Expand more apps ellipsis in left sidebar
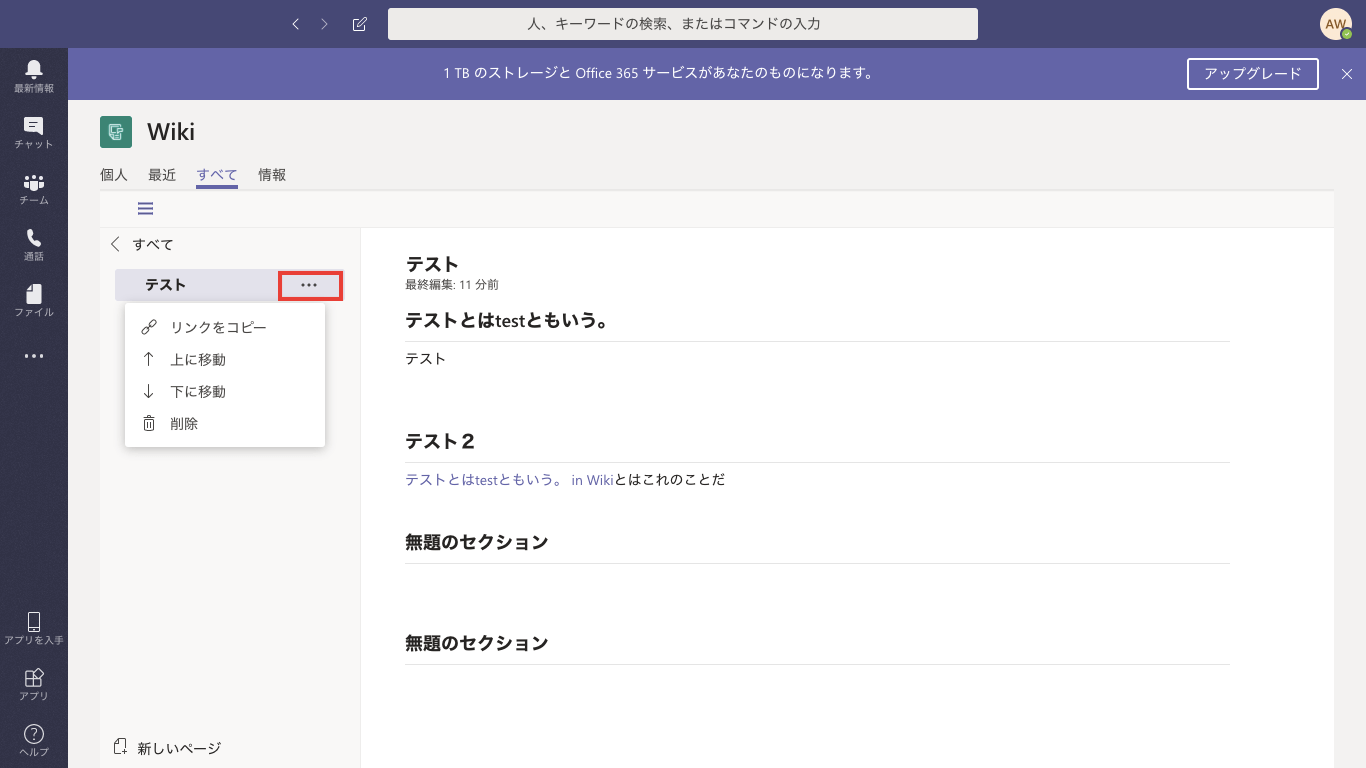 (34, 356)
